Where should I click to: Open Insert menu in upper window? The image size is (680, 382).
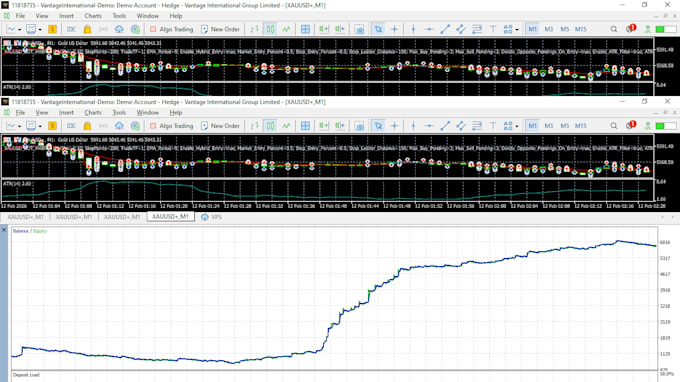pos(66,16)
